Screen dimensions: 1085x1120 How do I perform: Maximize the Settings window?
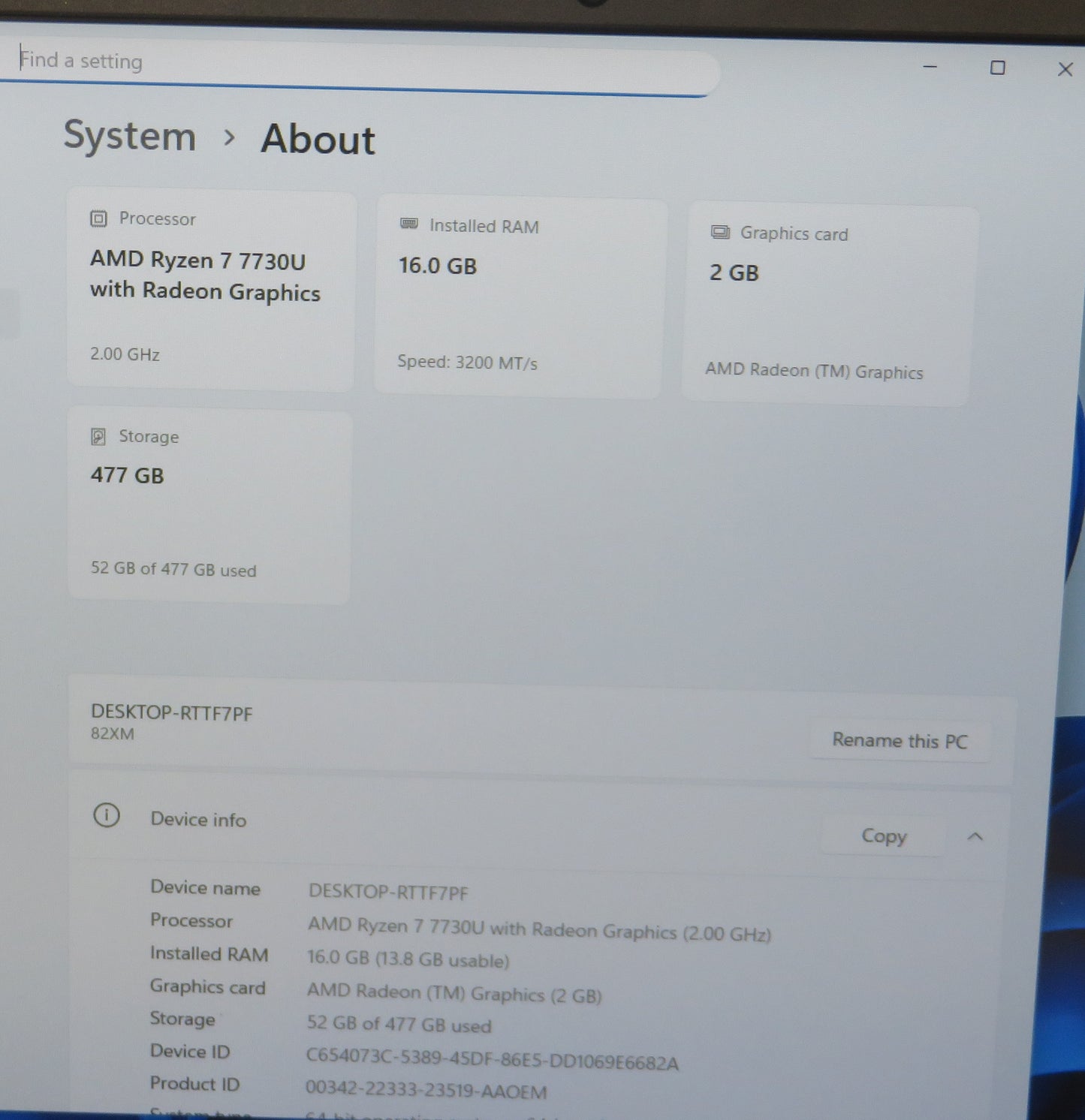click(997, 68)
